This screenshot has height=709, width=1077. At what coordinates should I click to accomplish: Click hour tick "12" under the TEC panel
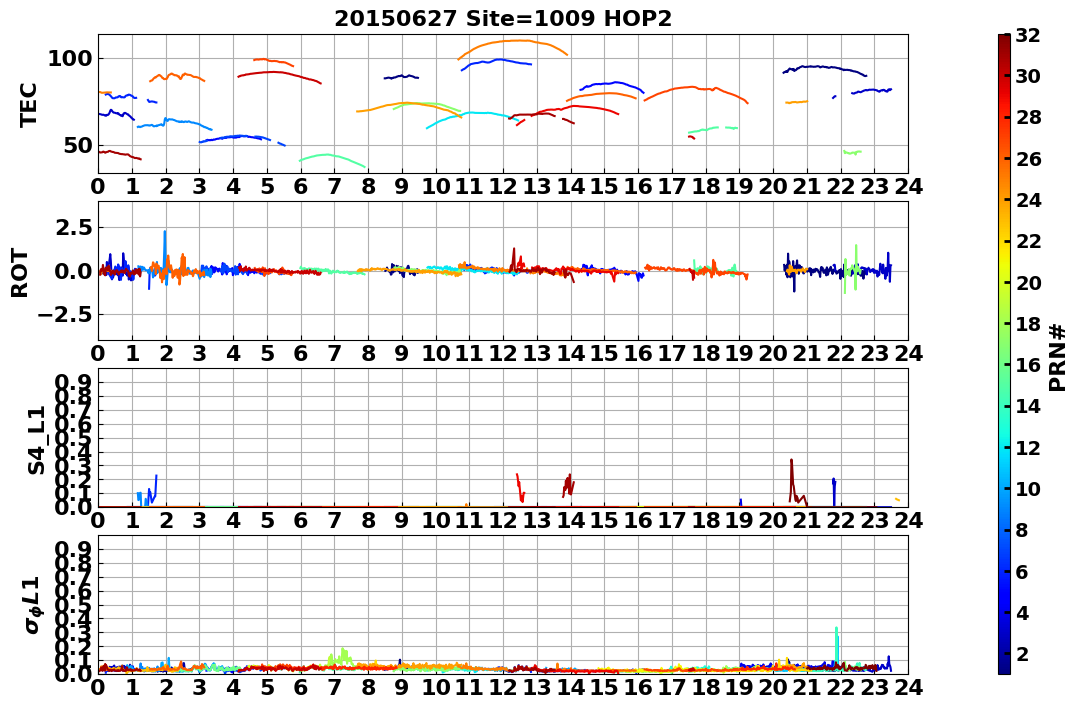pyautogui.click(x=503, y=185)
